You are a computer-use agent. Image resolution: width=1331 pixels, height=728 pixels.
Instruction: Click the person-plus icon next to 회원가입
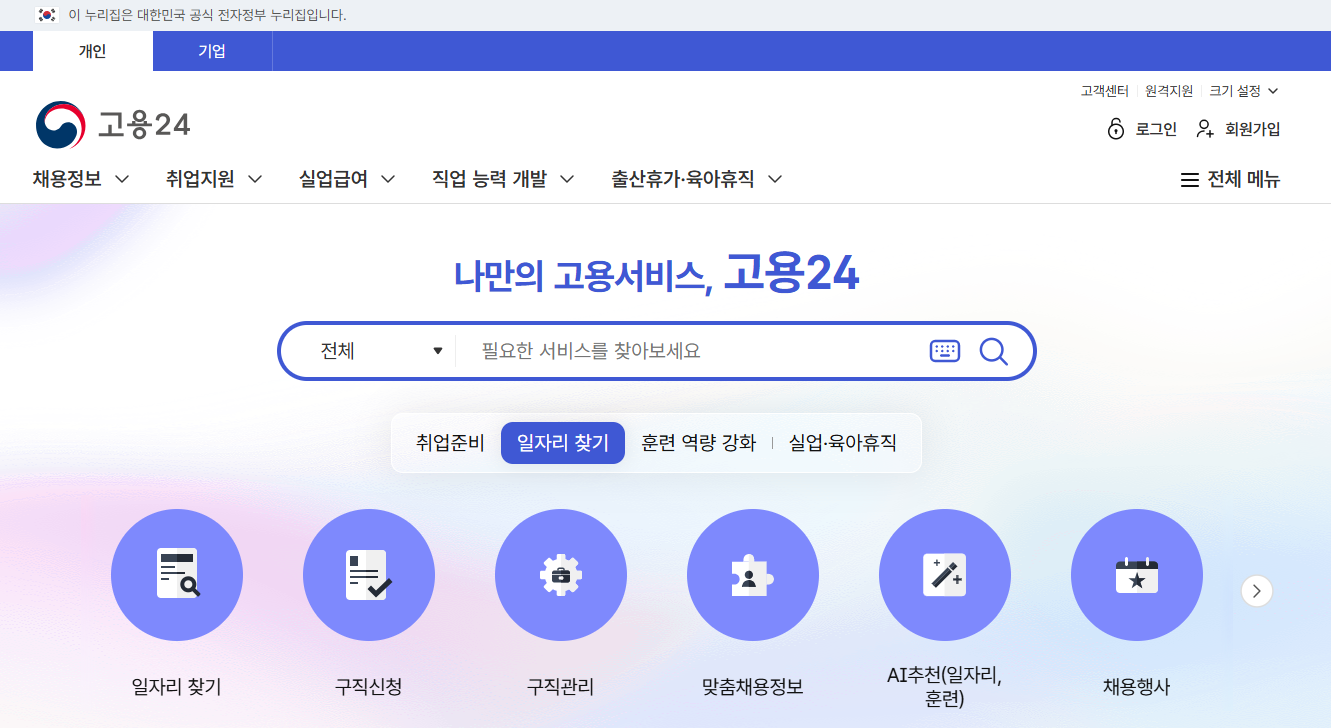point(1205,129)
